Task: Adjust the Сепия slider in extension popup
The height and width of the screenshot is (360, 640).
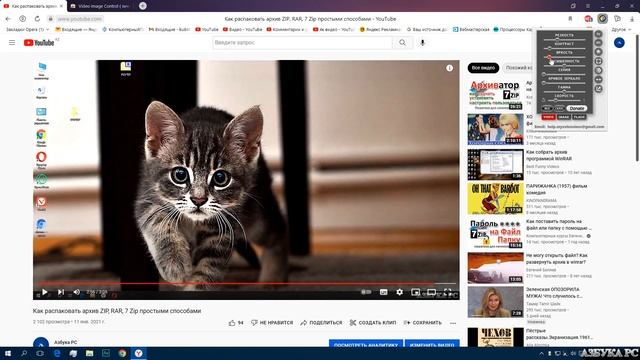Action: (x=564, y=74)
